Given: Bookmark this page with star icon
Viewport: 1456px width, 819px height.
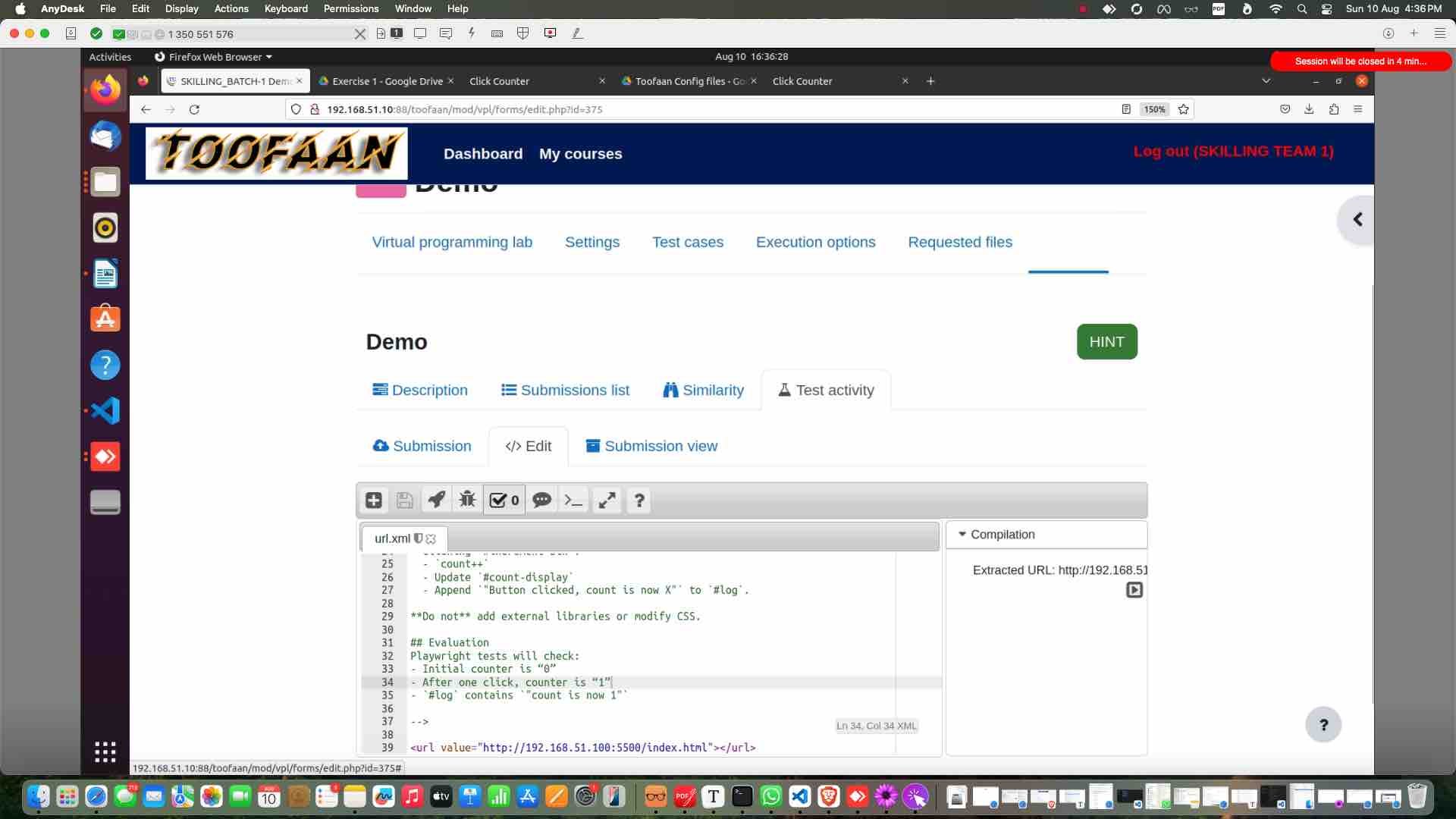Looking at the screenshot, I should 1183,109.
